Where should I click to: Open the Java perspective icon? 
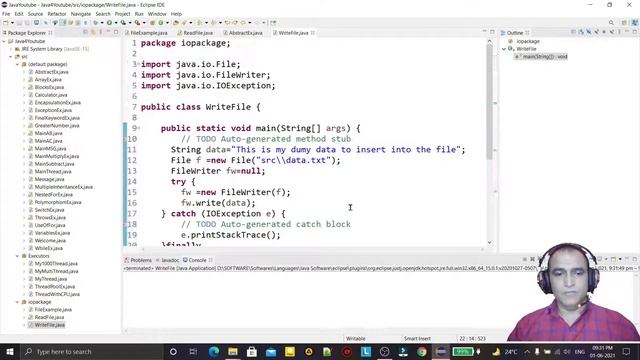pyautogui.click(x=635, y=23)
